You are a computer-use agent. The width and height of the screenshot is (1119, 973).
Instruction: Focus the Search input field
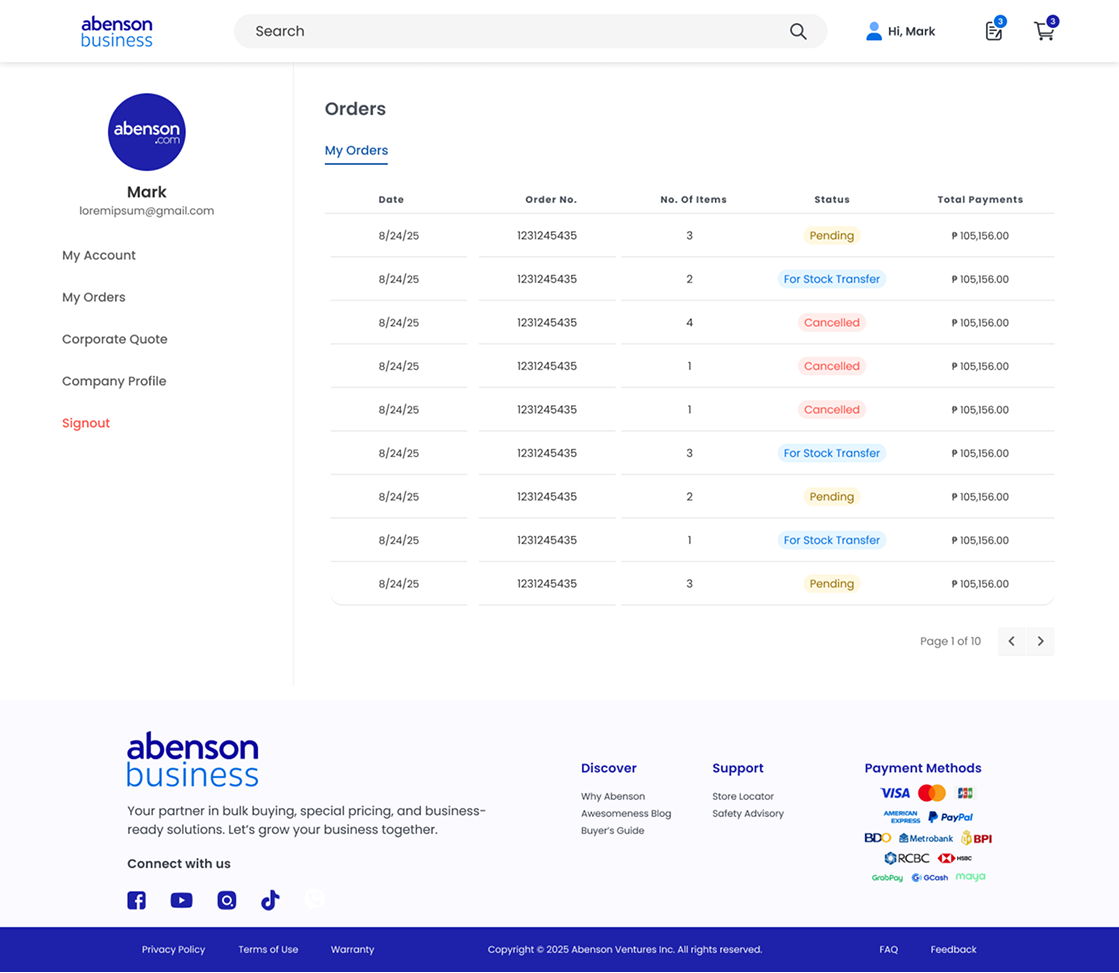coord(530,31)
